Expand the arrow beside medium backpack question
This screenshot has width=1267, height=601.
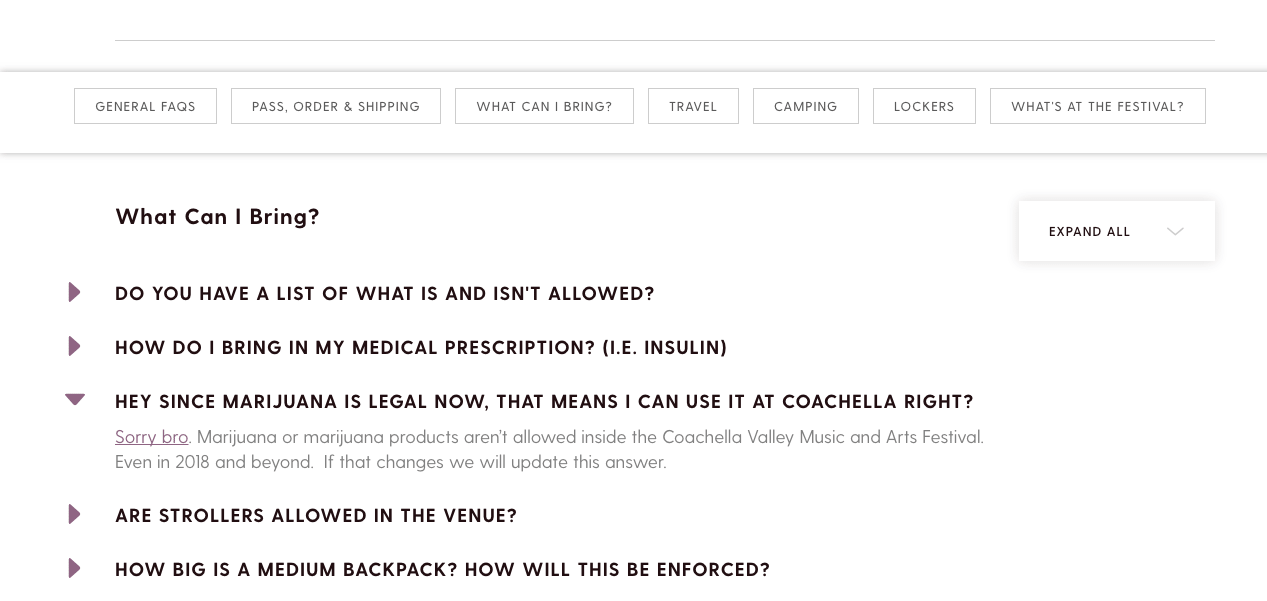click(75, 568)
